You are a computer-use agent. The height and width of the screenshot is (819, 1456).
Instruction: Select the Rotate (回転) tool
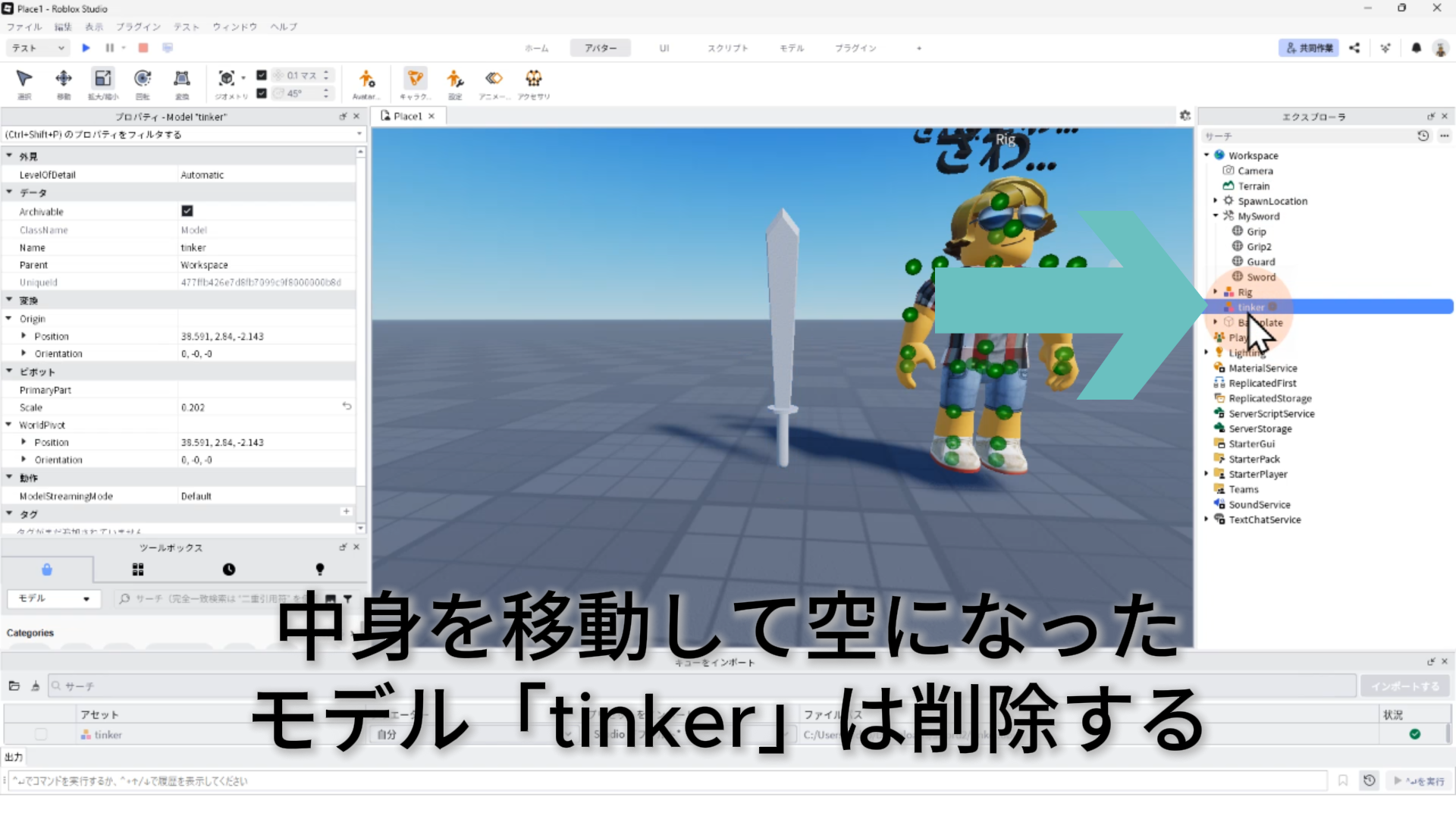tap(142, 79)
